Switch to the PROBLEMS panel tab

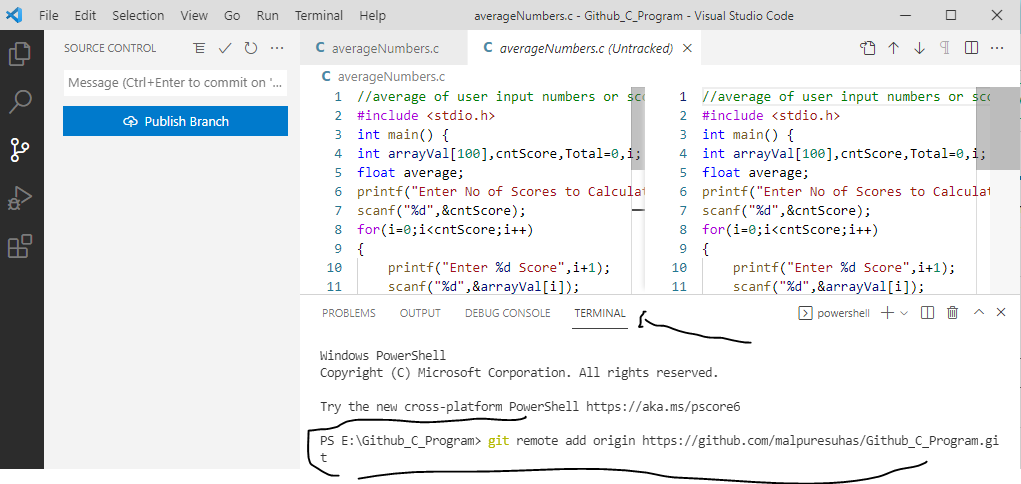(x=348, y=313)
